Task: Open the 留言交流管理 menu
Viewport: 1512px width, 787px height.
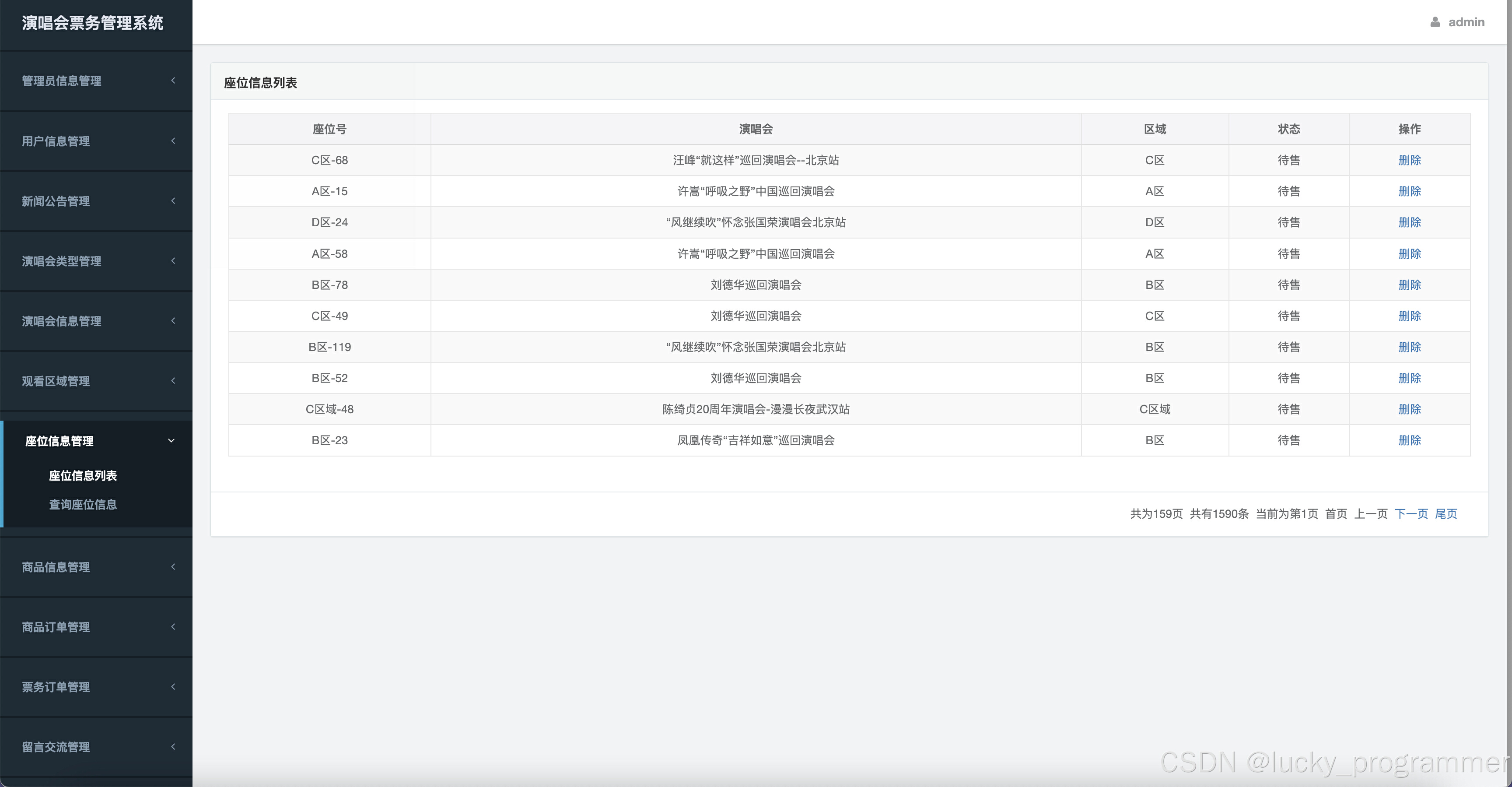Action: (56, 747)
